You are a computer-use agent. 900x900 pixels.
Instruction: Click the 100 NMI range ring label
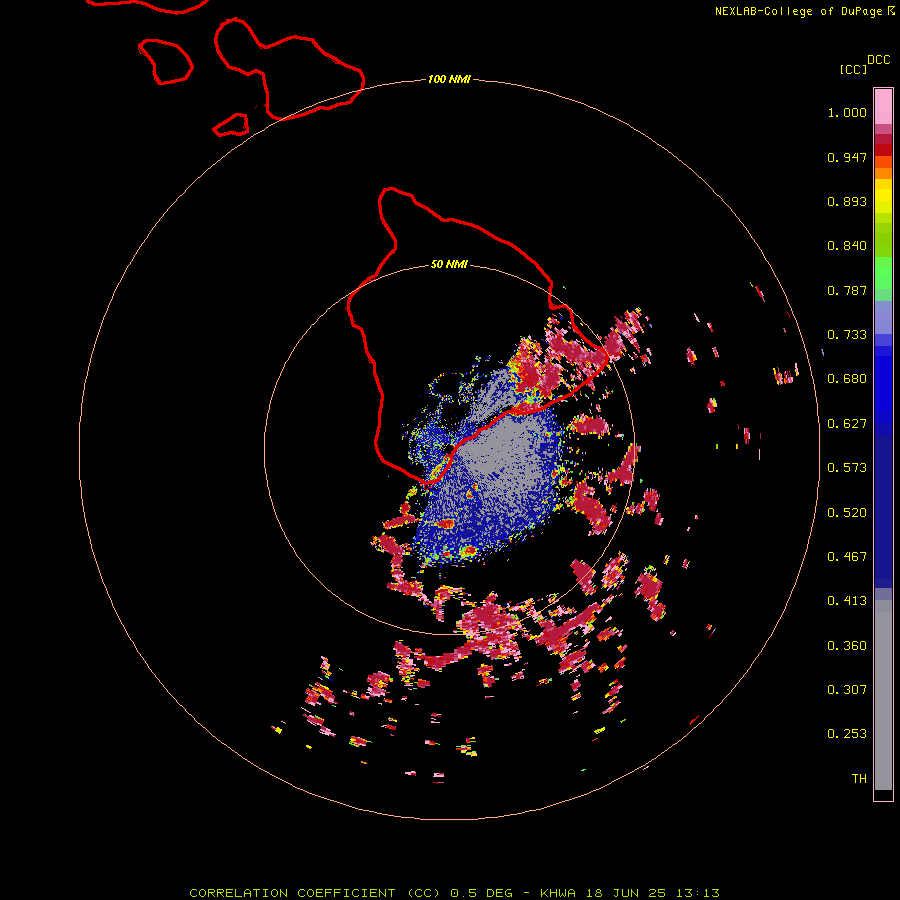click(449, 79)
